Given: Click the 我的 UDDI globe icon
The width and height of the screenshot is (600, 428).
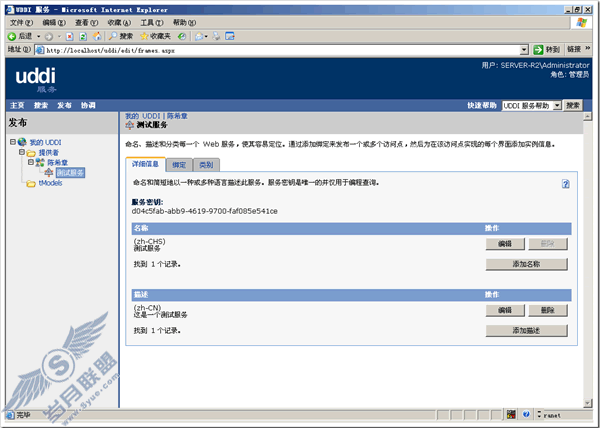Looking at the screenshot, I should click(22, 142).
